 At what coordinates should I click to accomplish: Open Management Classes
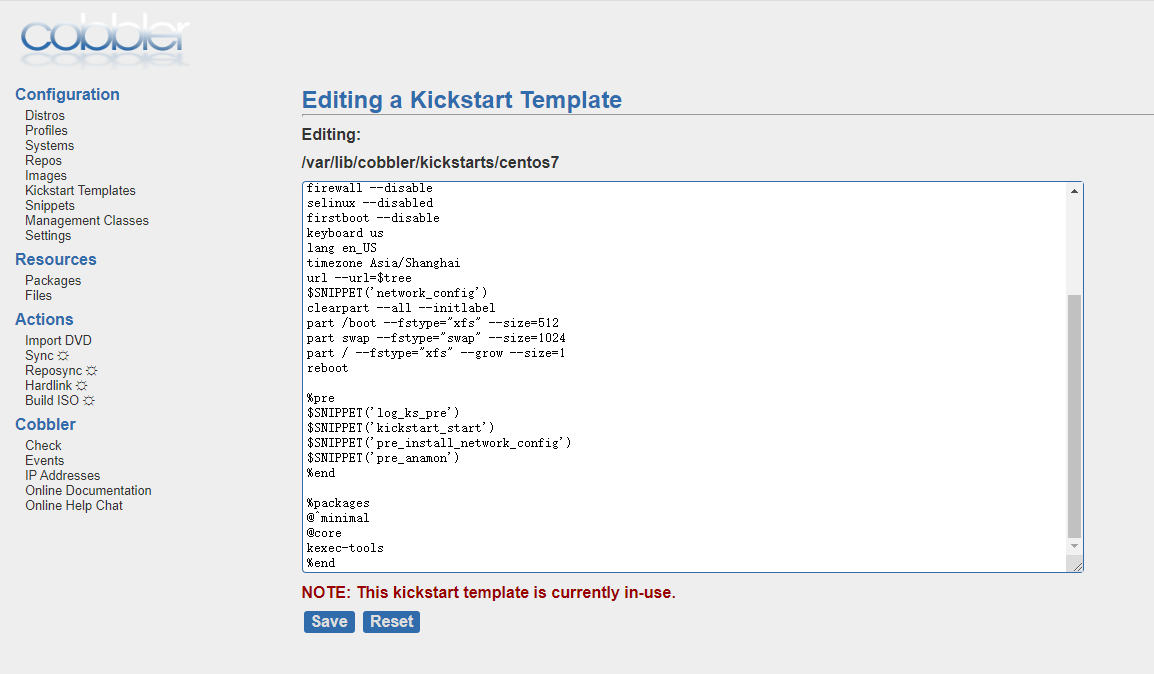click(87, 221)
